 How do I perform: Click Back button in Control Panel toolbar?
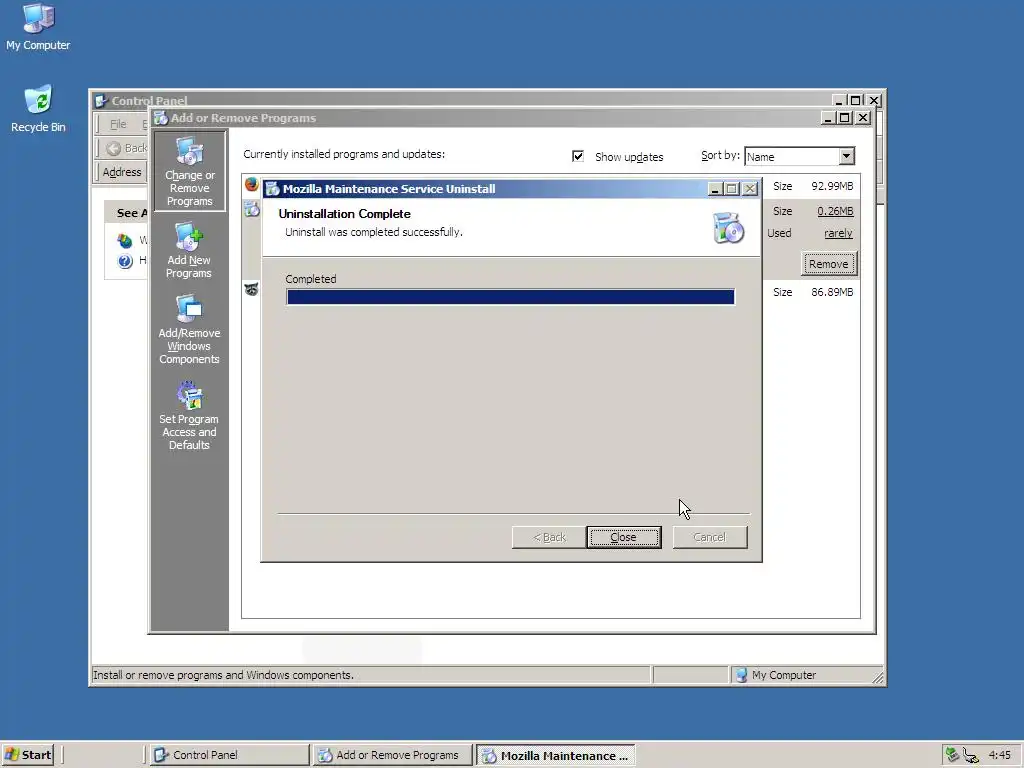127,148
